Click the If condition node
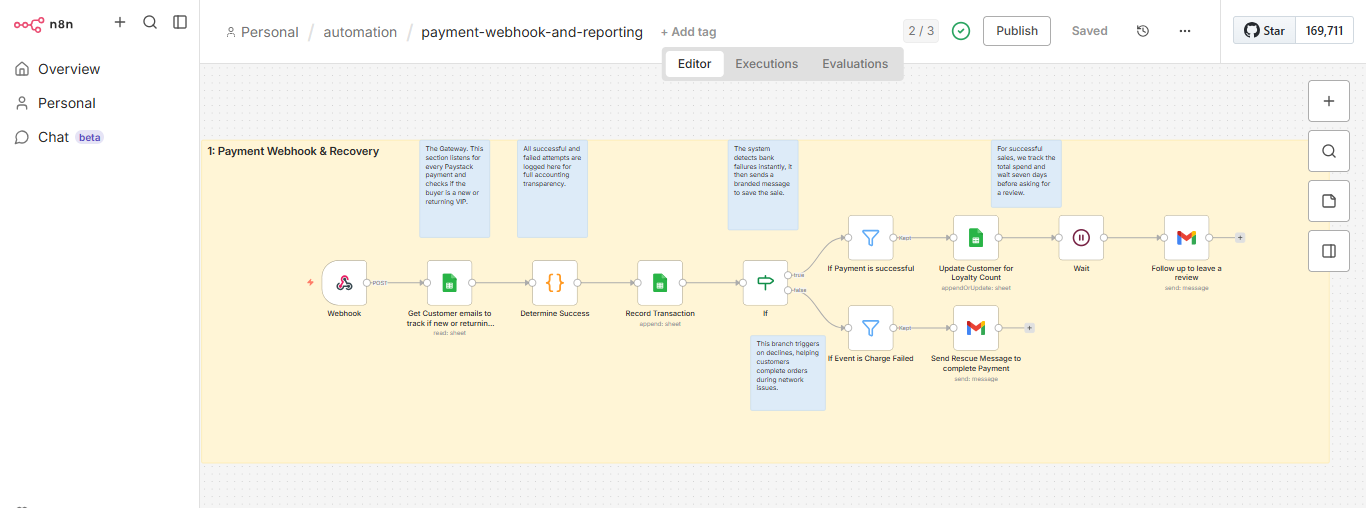This screenshot has height=508, width=1366. (765, 283)
